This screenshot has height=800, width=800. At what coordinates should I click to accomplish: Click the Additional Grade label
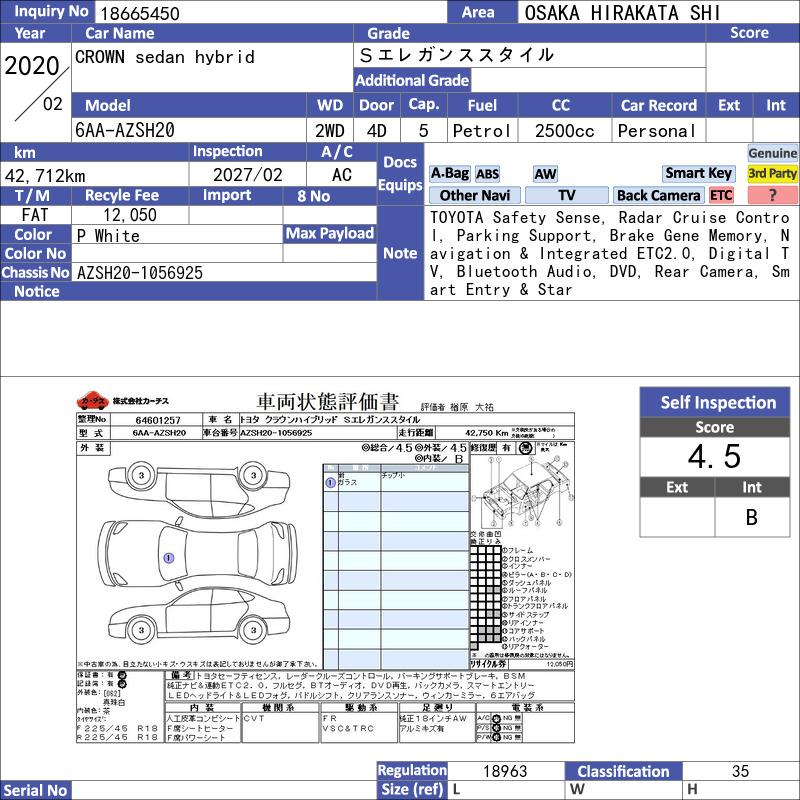tap(412, 80)
